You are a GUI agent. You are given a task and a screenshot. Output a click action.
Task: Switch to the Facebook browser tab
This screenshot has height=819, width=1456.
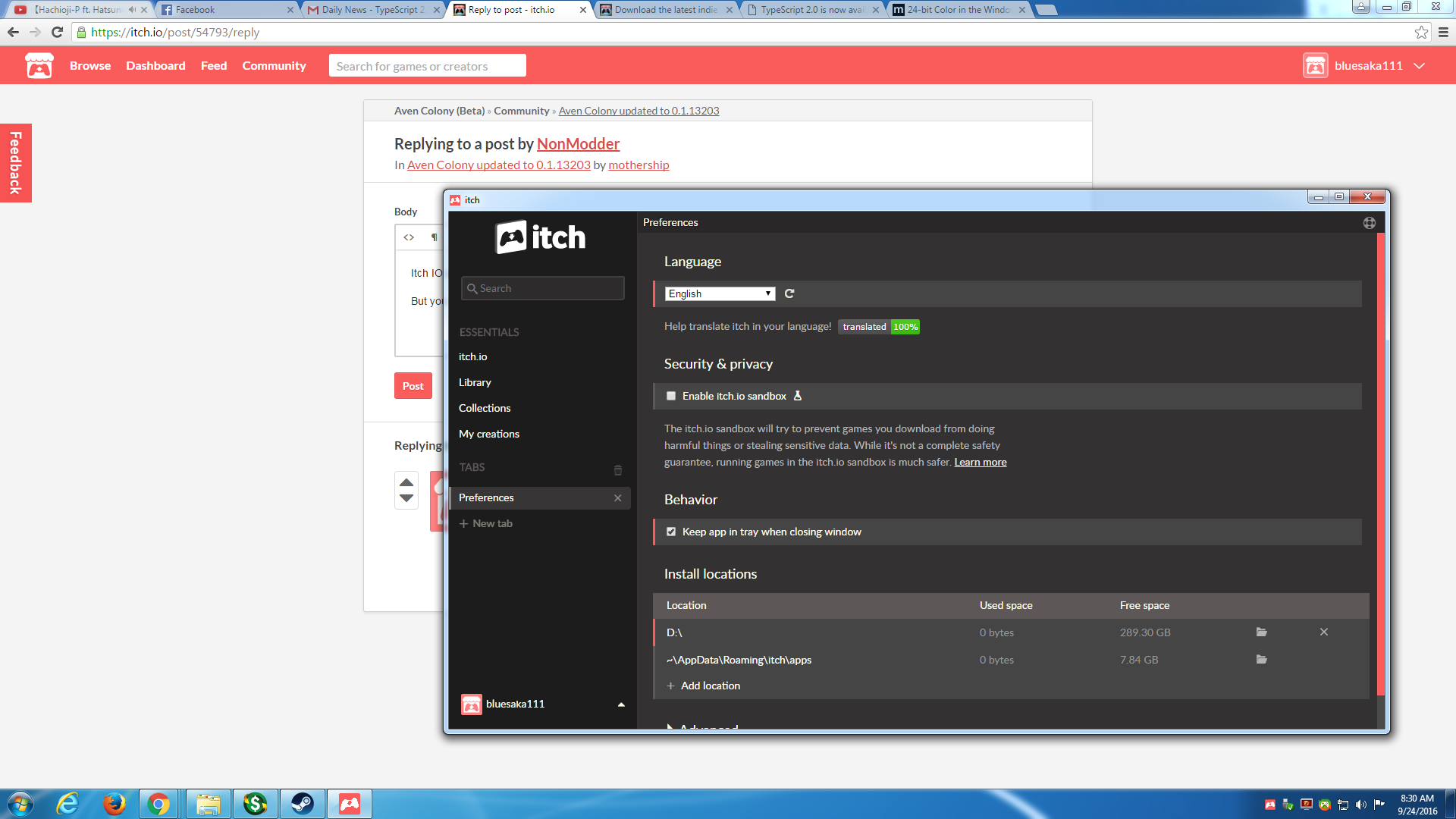coord(227,10)
